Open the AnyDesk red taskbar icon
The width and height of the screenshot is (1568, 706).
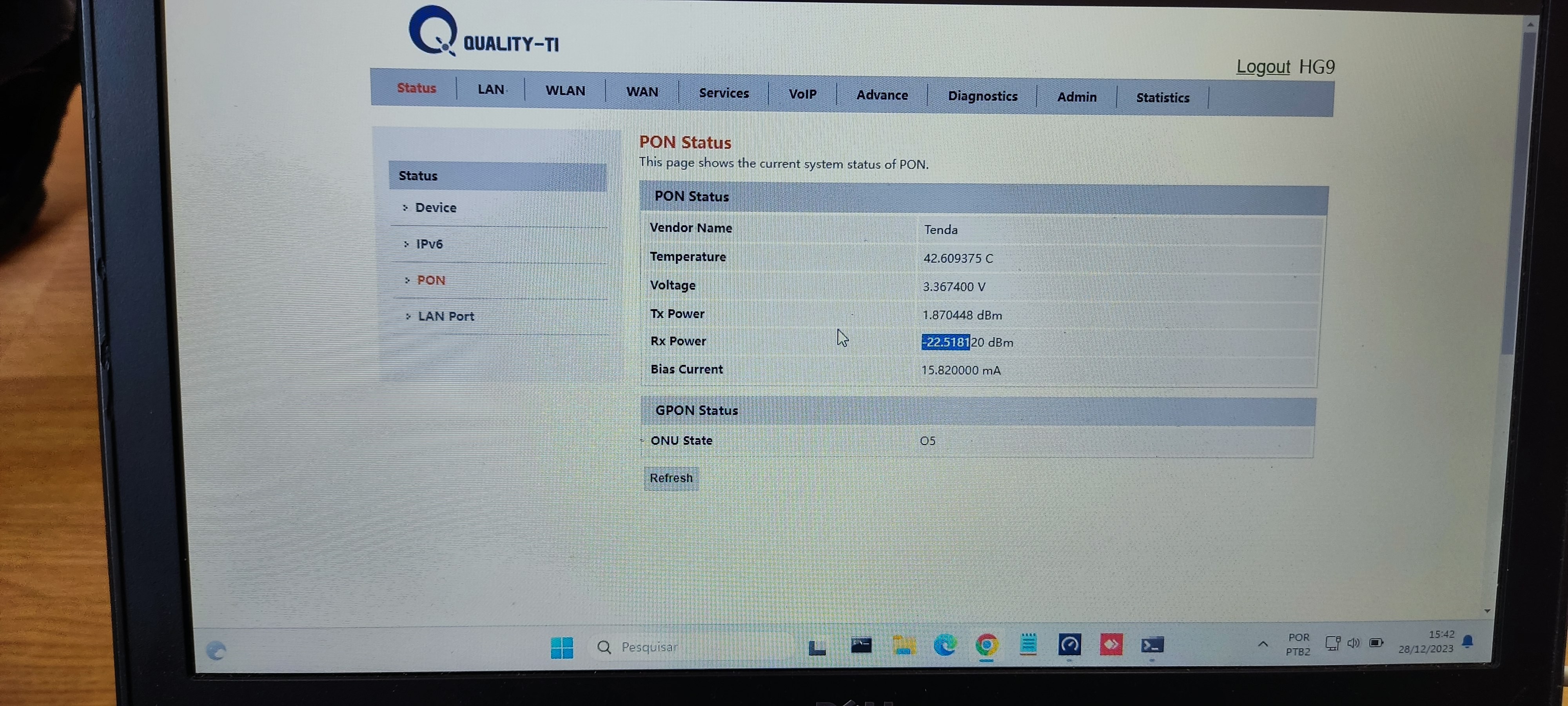click(x=1110, y=644)
